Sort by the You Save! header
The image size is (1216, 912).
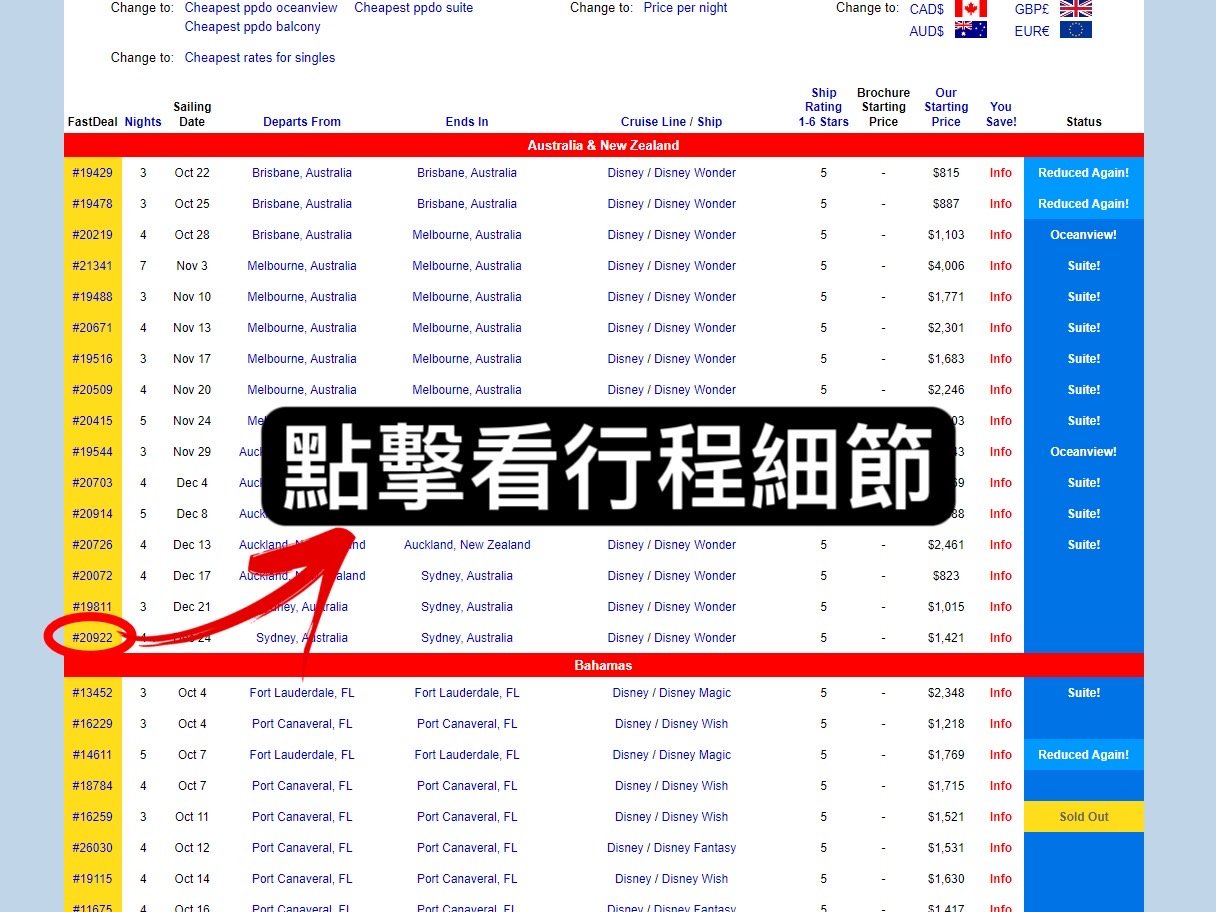coord(1001,115)
